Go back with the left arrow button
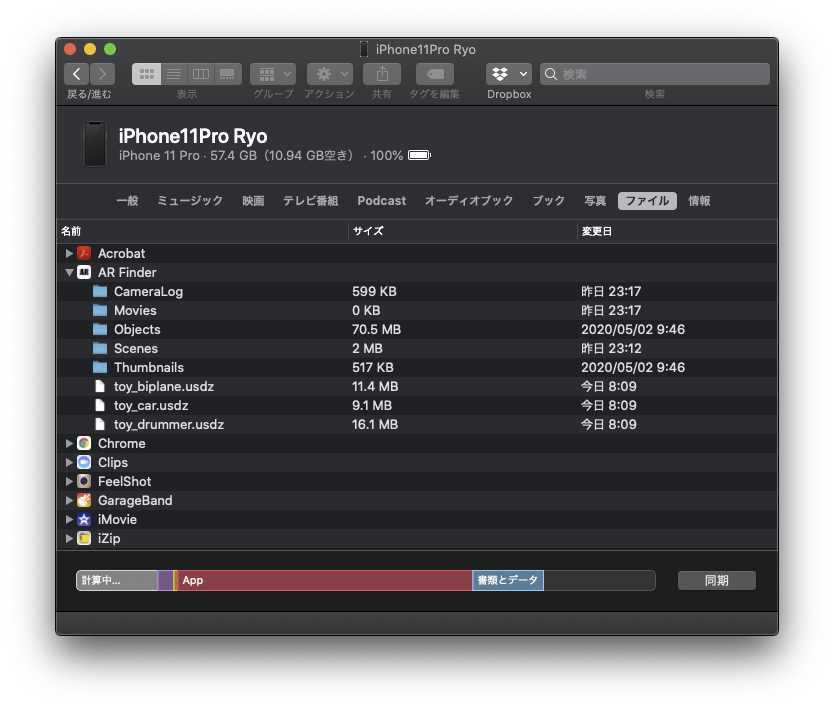Viewport: 834px width, 709px height. [x=76, y=74]
